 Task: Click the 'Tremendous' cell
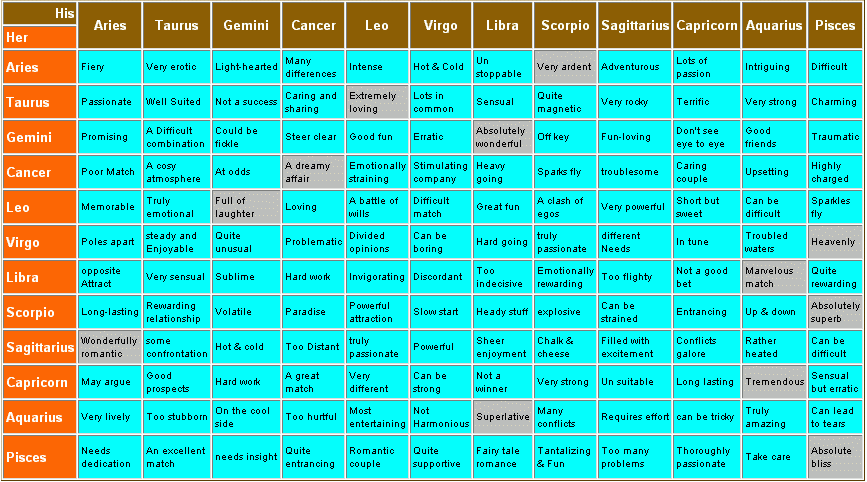pos(774,382)
